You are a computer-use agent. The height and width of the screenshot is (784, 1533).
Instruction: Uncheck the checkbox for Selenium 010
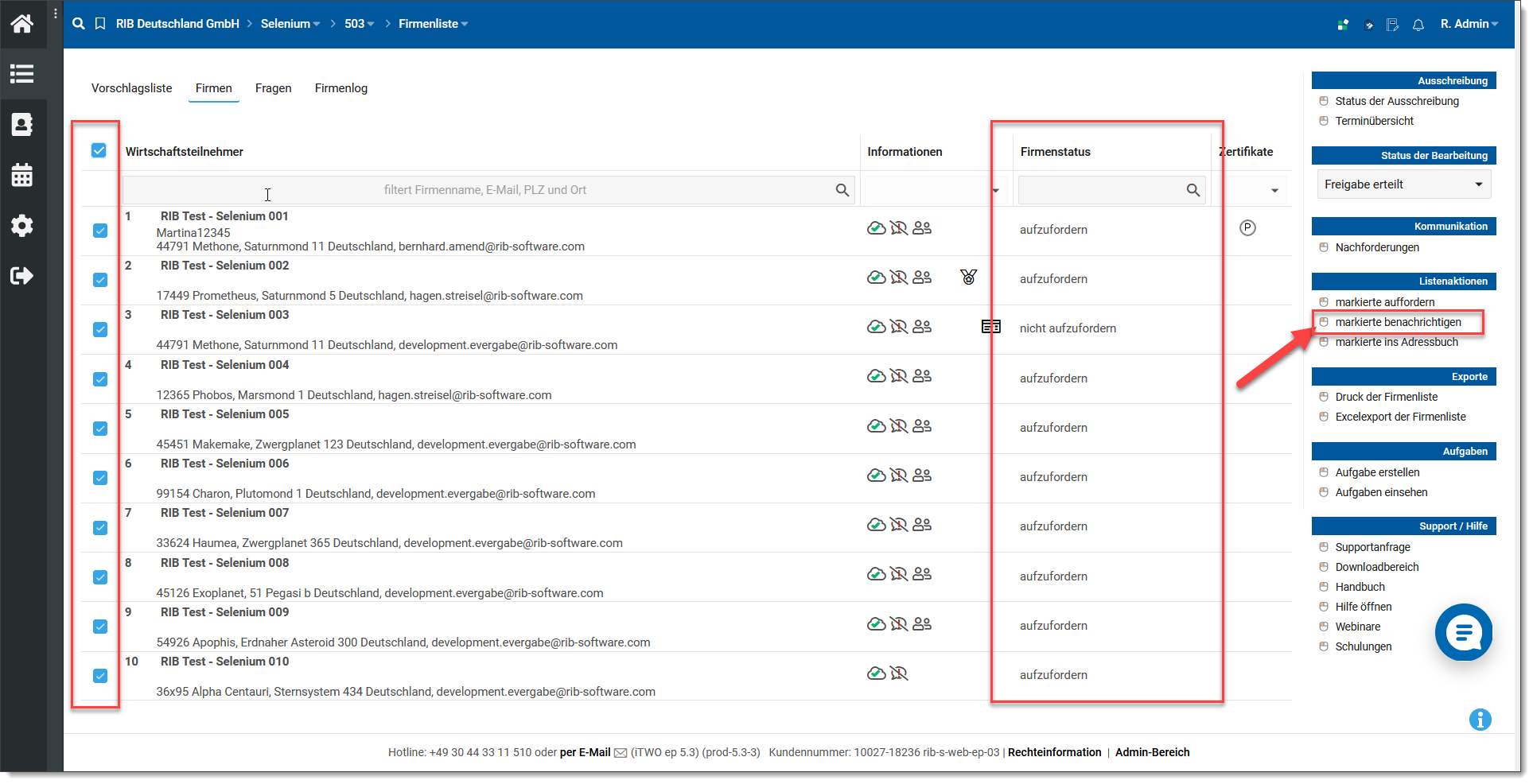pyautogui.click(x=100, y=676)
